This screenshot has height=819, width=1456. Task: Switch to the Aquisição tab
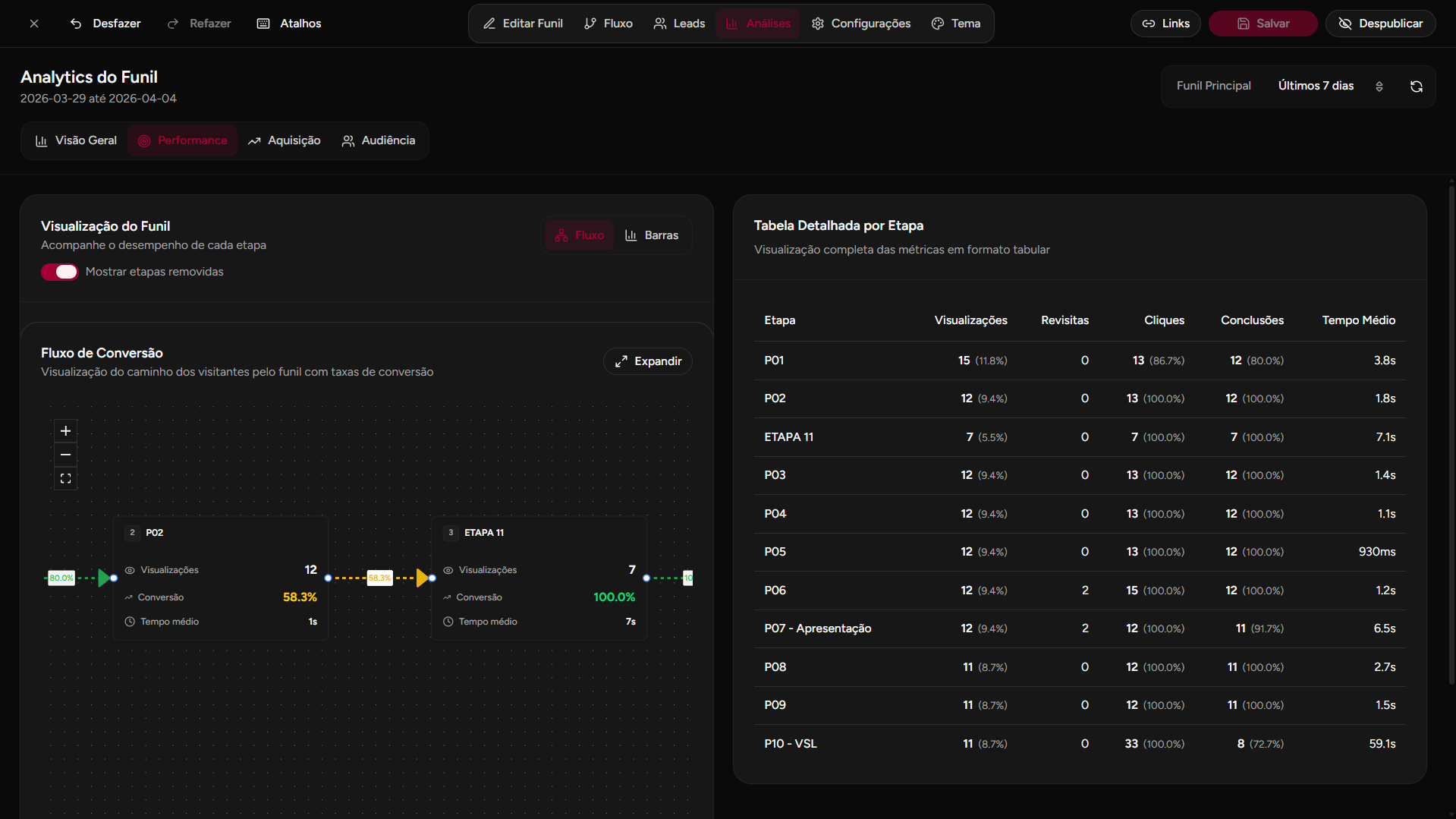(285, 140)
